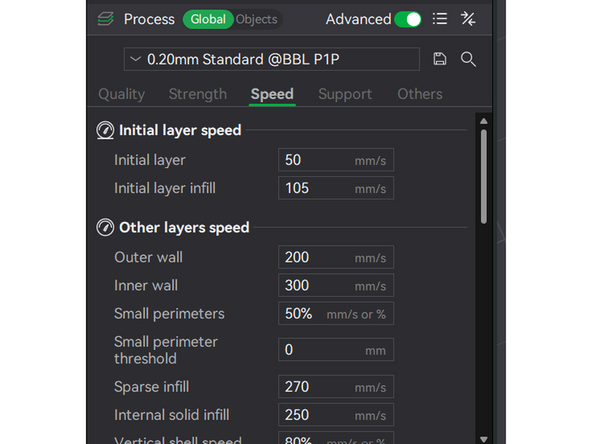Open the Support tab
The image size is (592, 444).
point(345,94)
